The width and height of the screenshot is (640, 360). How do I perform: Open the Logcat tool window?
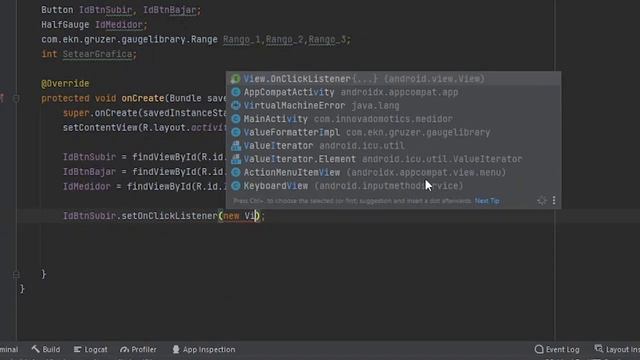[x=91, y=349]
